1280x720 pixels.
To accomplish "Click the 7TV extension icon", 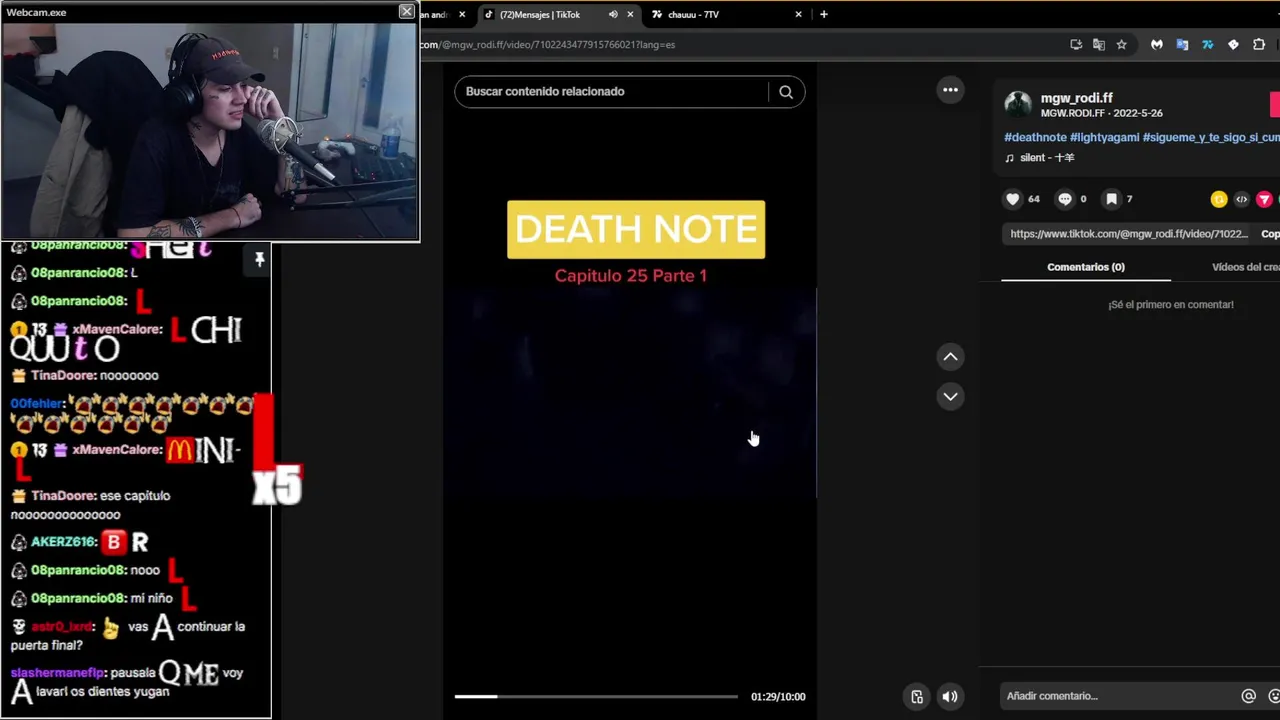I will (1207, 44).
